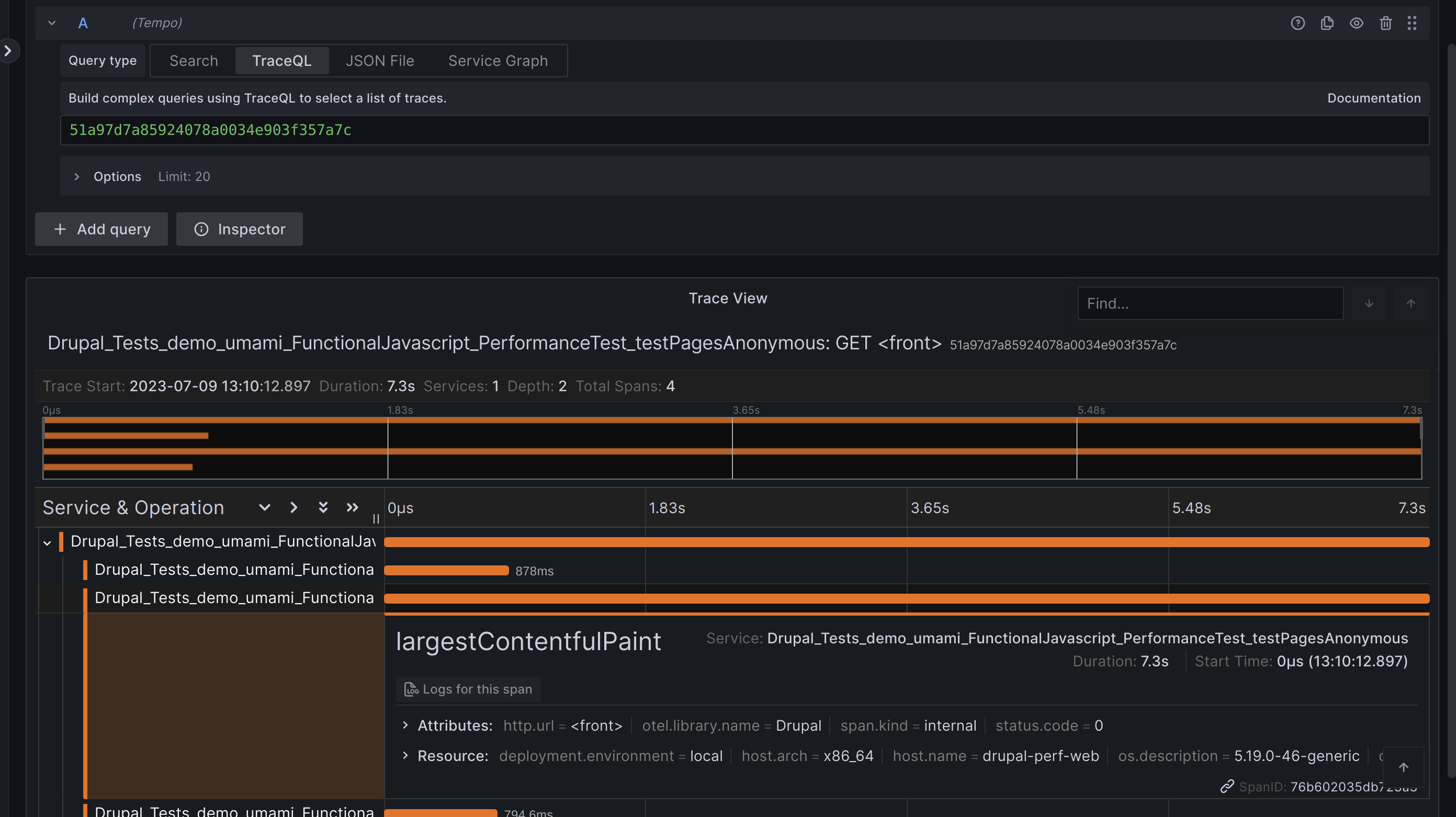
Task: Click the query letter A label
Action: point(83,23)
